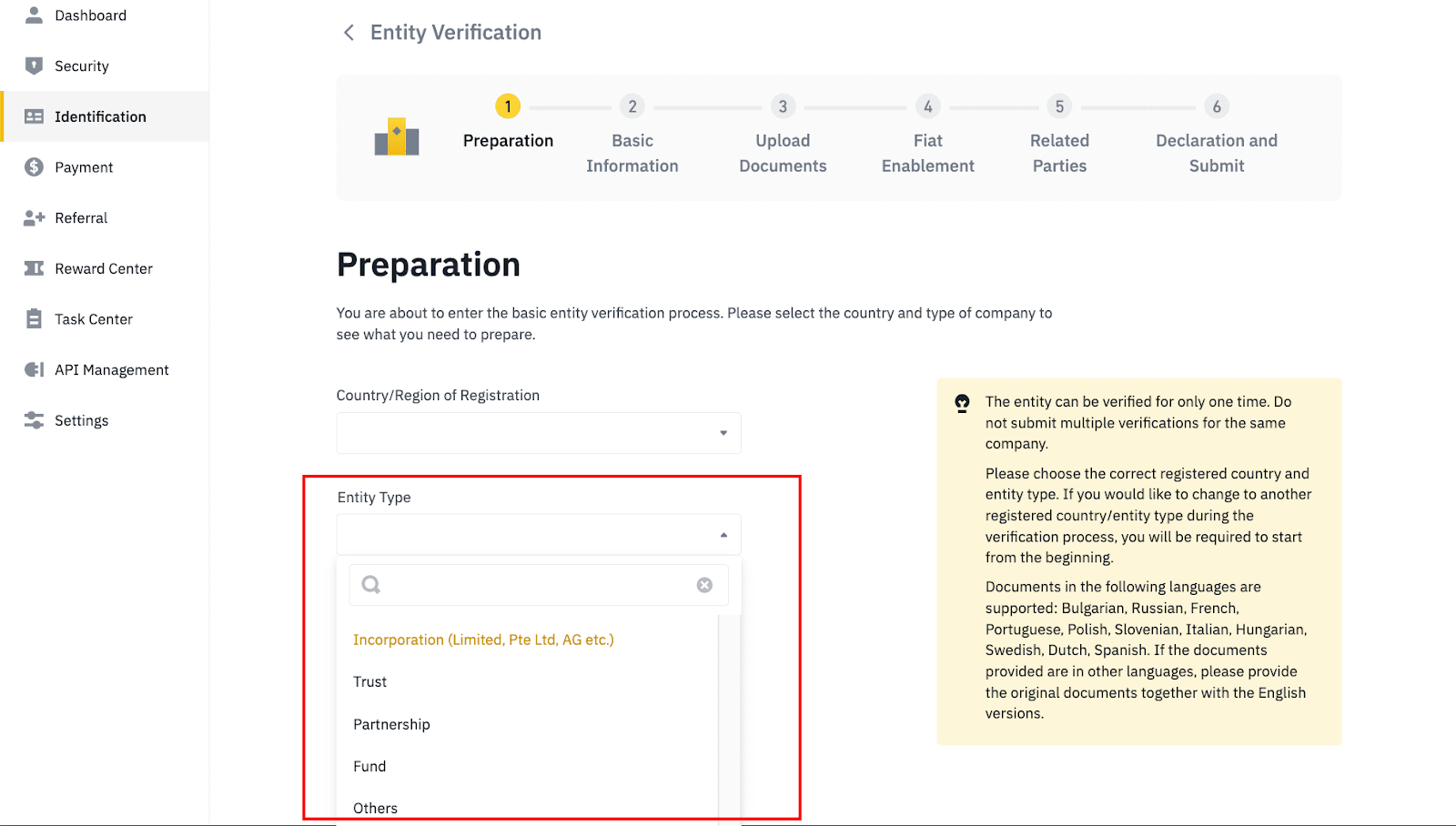Click the Security shield icon
Screen dimensions: 1456x826
pyautogui.click(x=34, y=65)
